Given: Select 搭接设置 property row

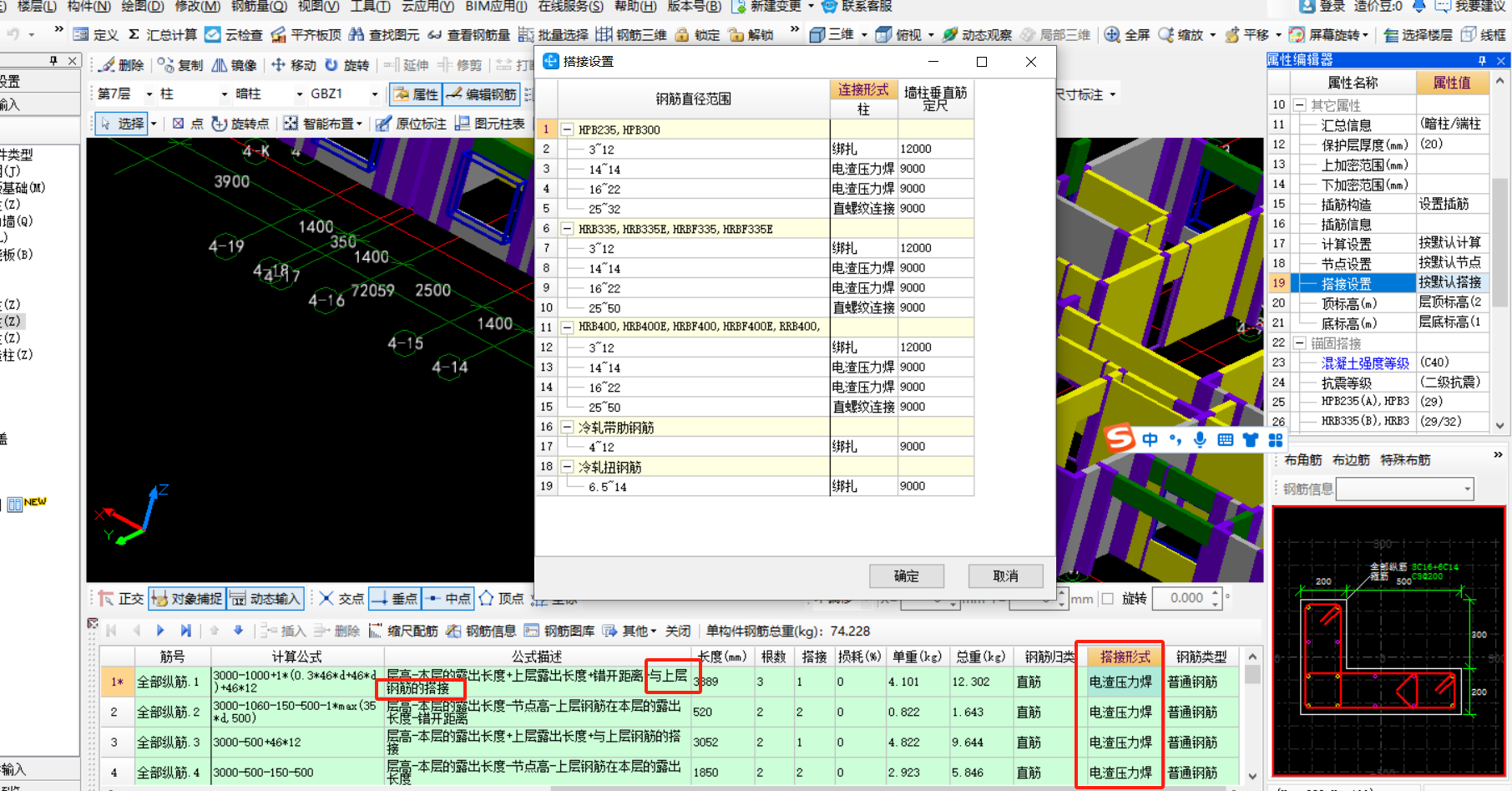Looking at the screenshot, I should (1379, 283).
